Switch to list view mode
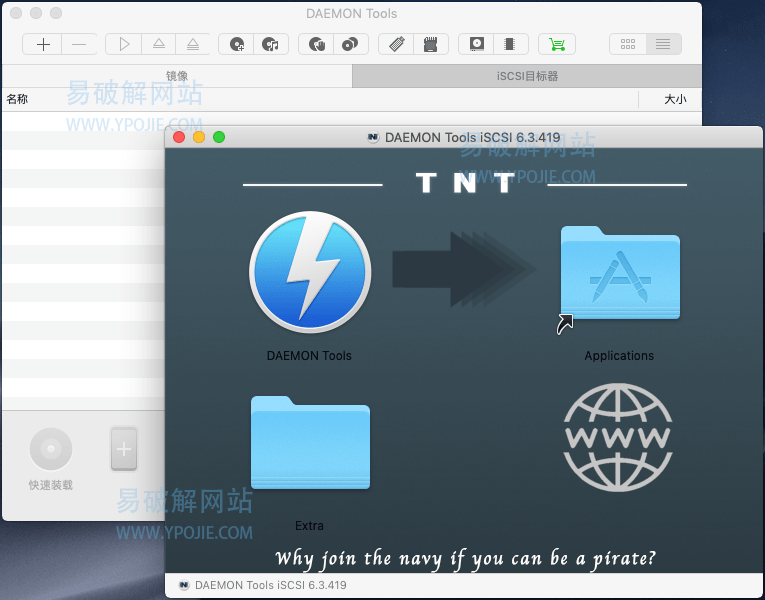Image resolution: width=765 pixels, height=600 pixels. coord(662,44)
